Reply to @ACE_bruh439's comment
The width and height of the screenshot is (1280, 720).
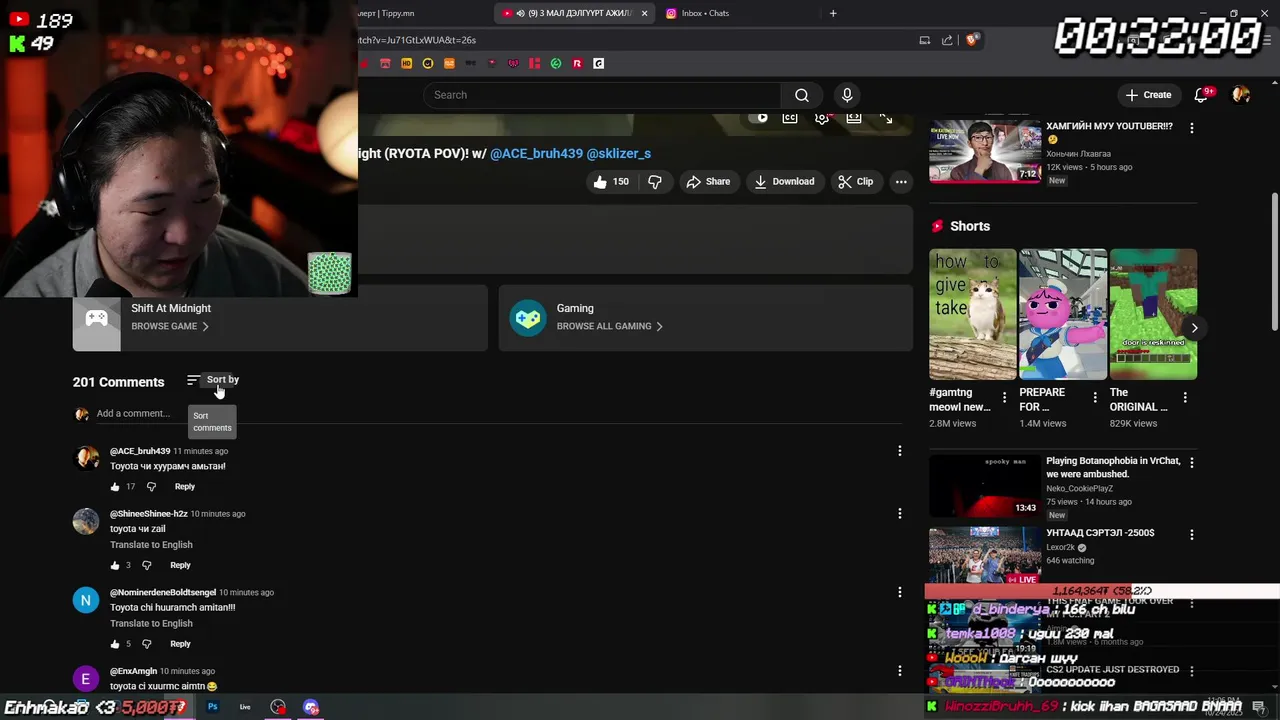click(185, 487)
